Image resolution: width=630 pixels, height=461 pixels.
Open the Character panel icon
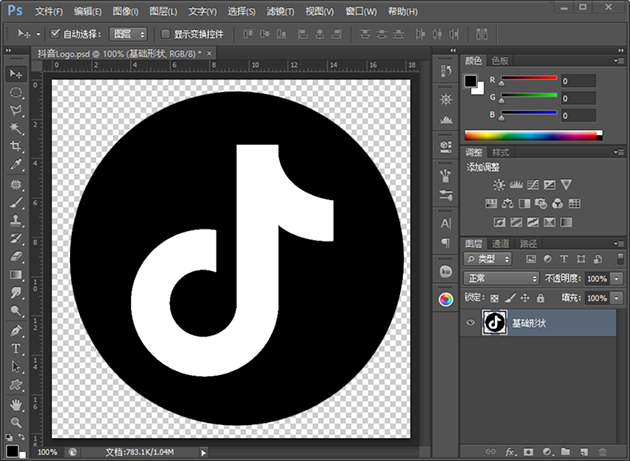click(x=446, y=223)
